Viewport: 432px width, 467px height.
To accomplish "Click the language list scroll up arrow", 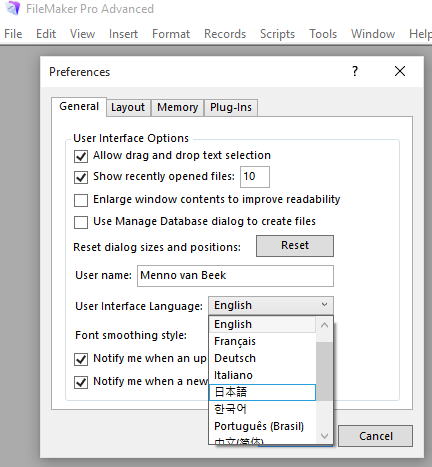I will click(x=324, y=325).
